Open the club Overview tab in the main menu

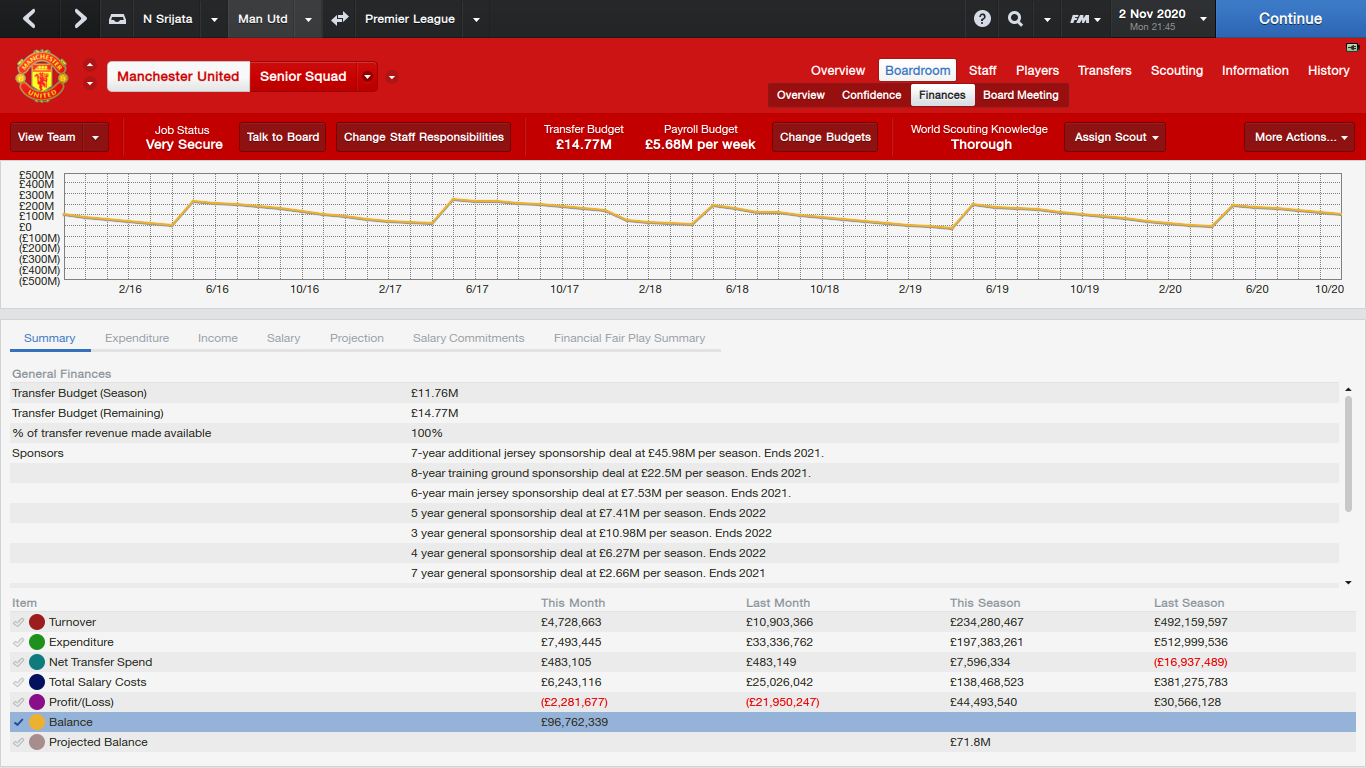point(838,70)
